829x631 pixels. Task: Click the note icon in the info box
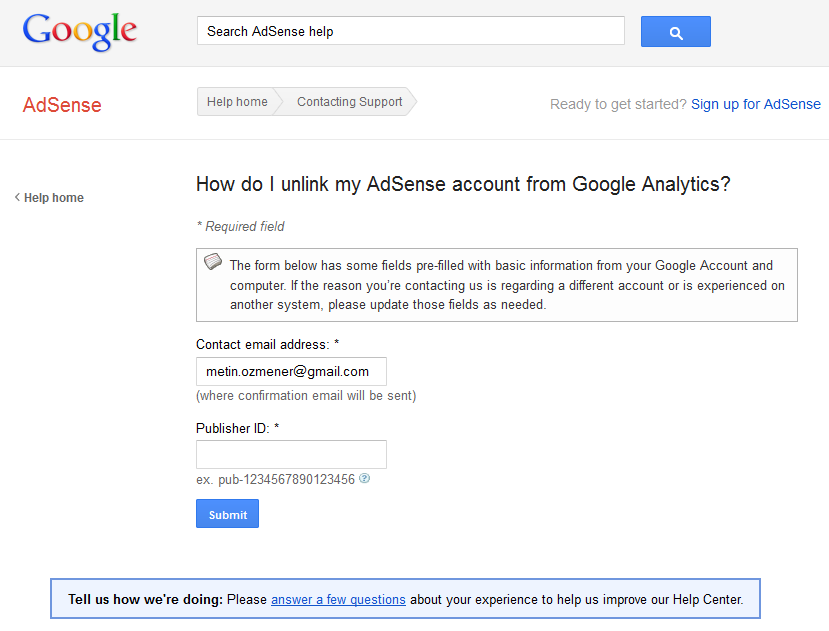pyautogui.click(x=213, y=262)
